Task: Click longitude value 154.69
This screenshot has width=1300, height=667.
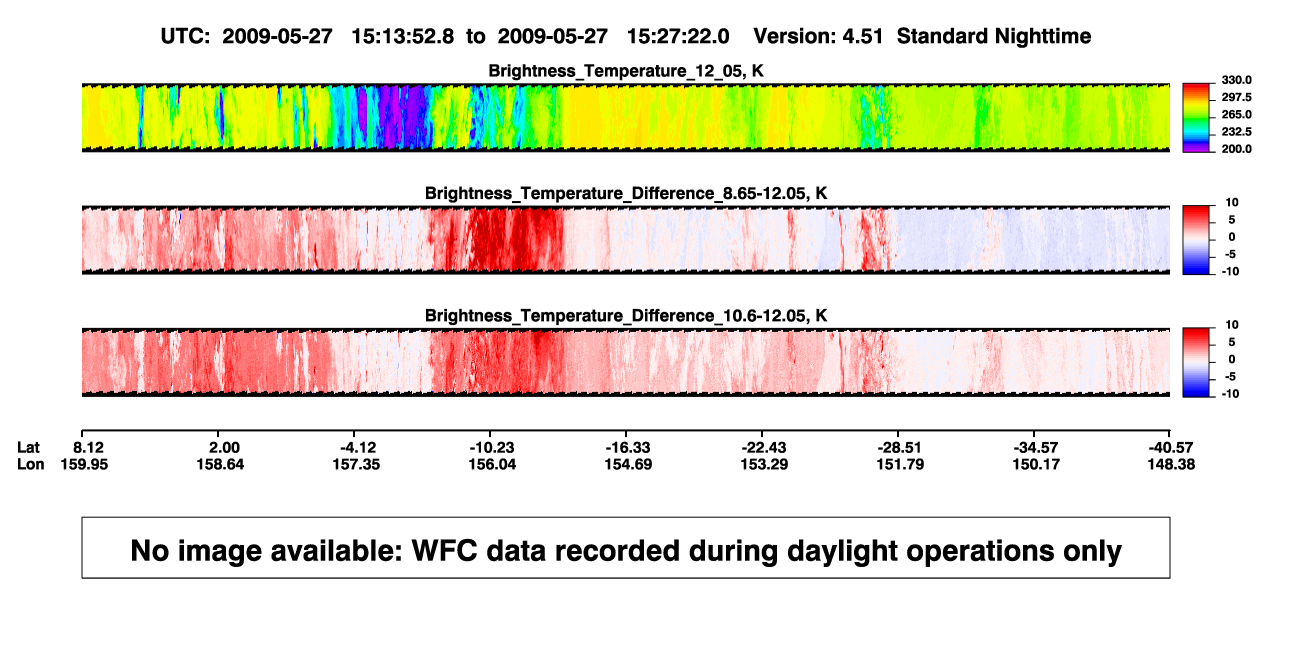Action: coord(628,464)
